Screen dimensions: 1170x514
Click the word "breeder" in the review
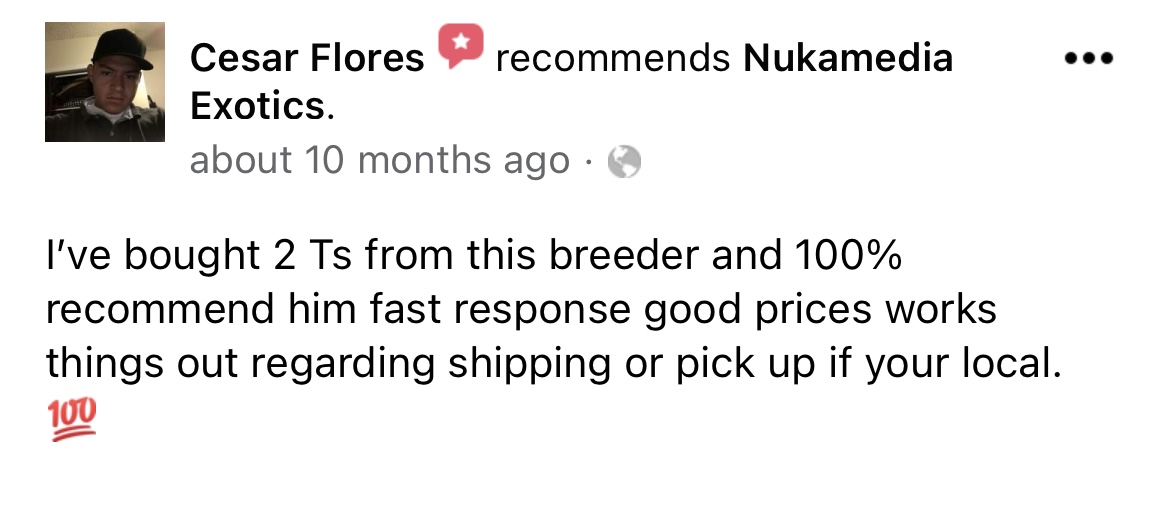[x=625, y=255]
